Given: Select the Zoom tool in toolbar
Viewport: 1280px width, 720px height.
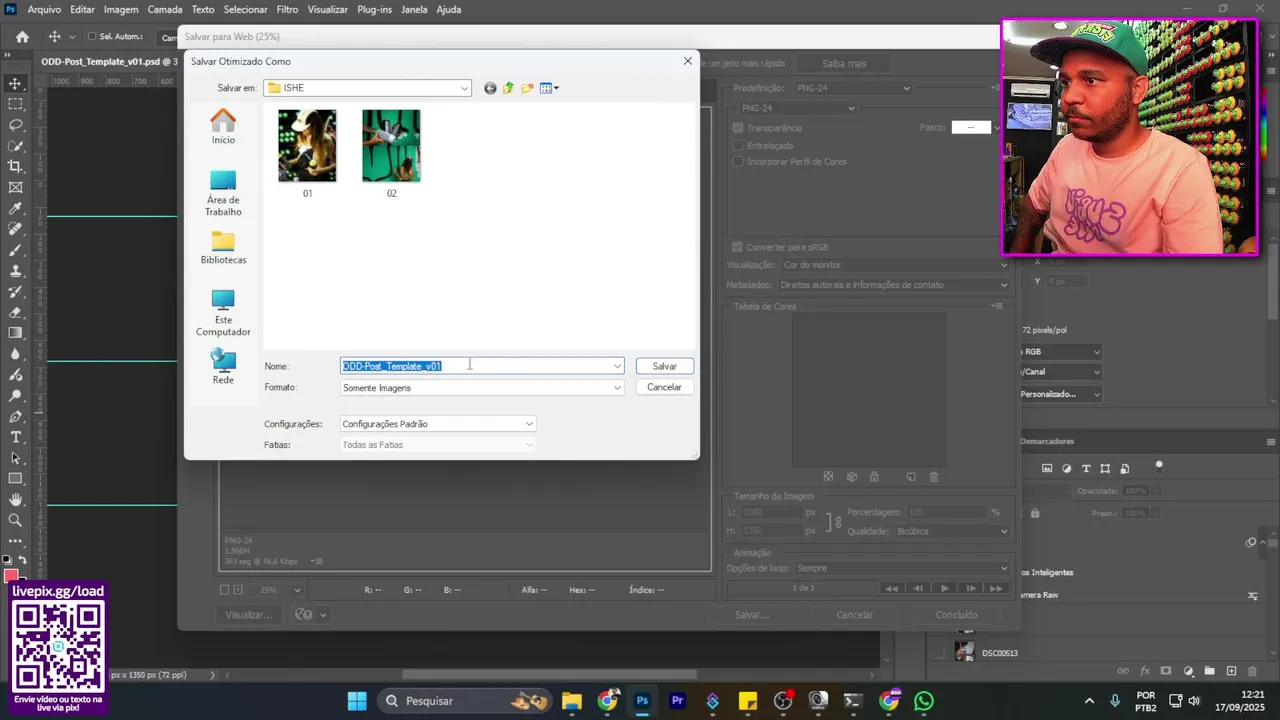Looking at the screenshot, I should [15, 520].
